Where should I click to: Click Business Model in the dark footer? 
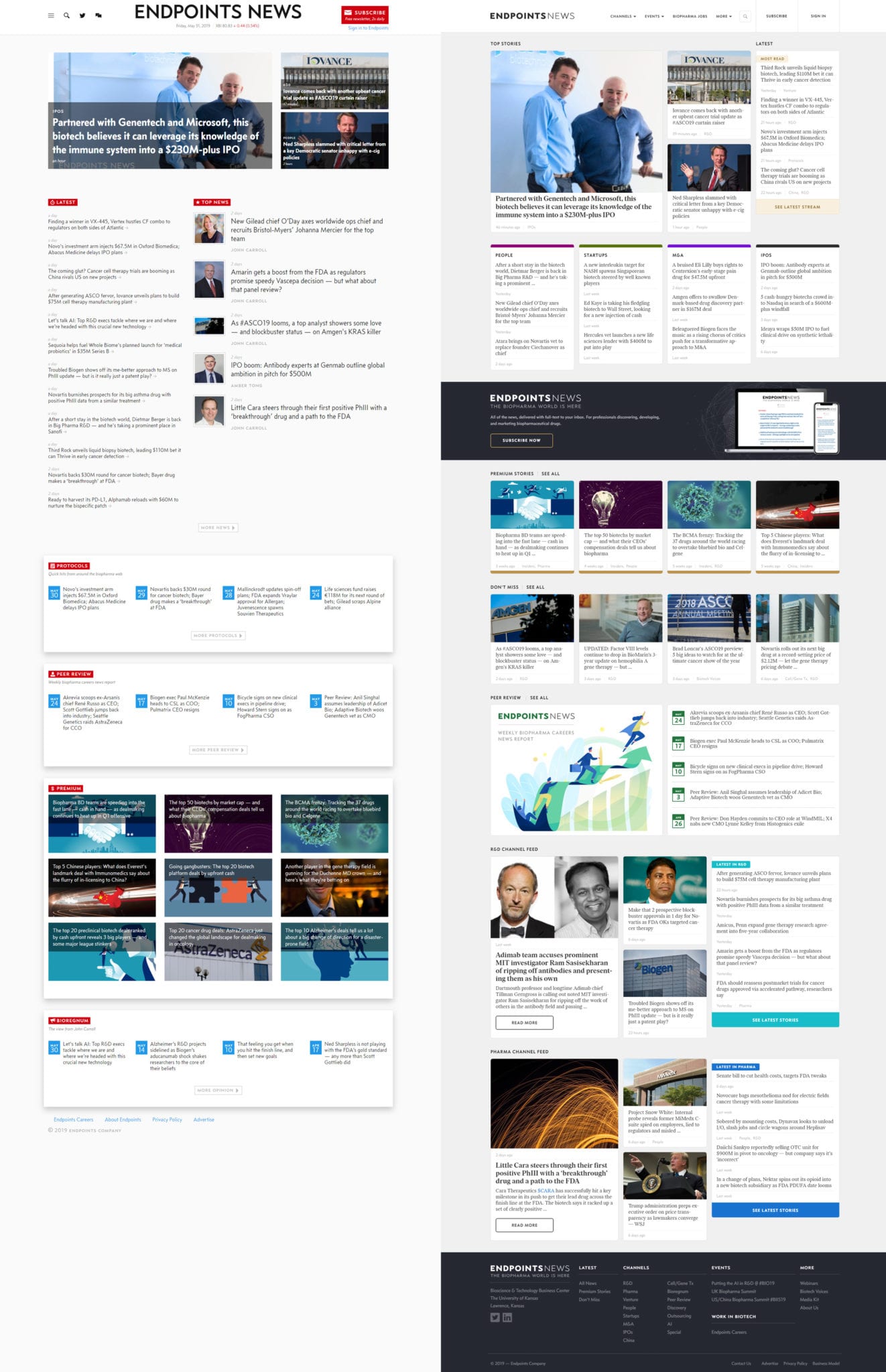tap(826, 1363)
